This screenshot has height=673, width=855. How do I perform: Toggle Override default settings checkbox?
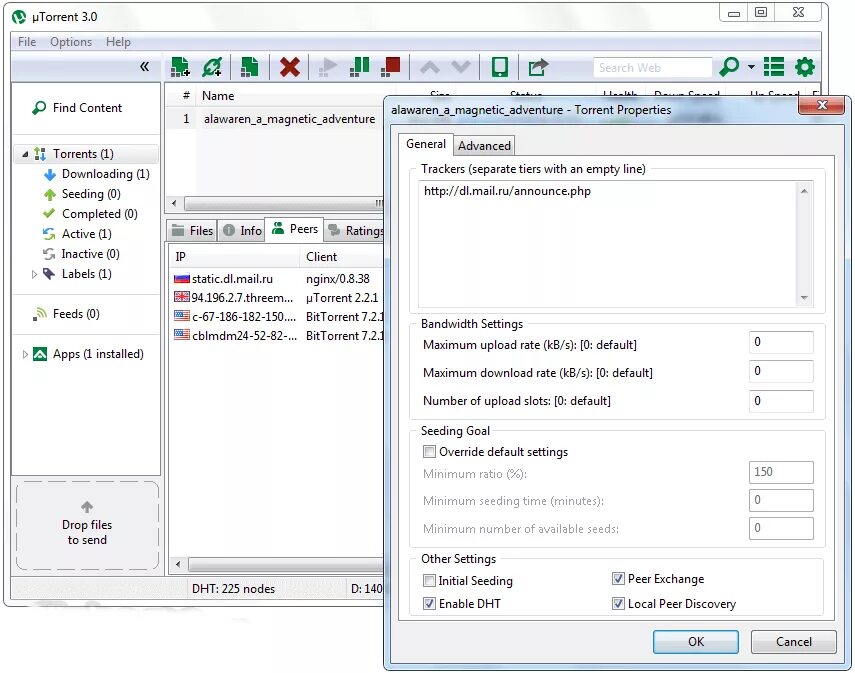click(430, 452)
